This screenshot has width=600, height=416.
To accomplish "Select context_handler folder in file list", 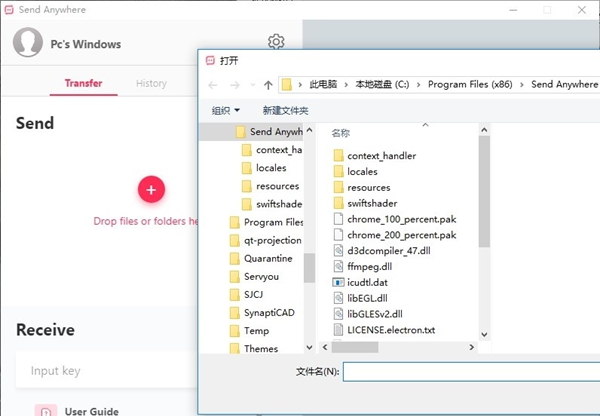I will (x=375, y=156).
